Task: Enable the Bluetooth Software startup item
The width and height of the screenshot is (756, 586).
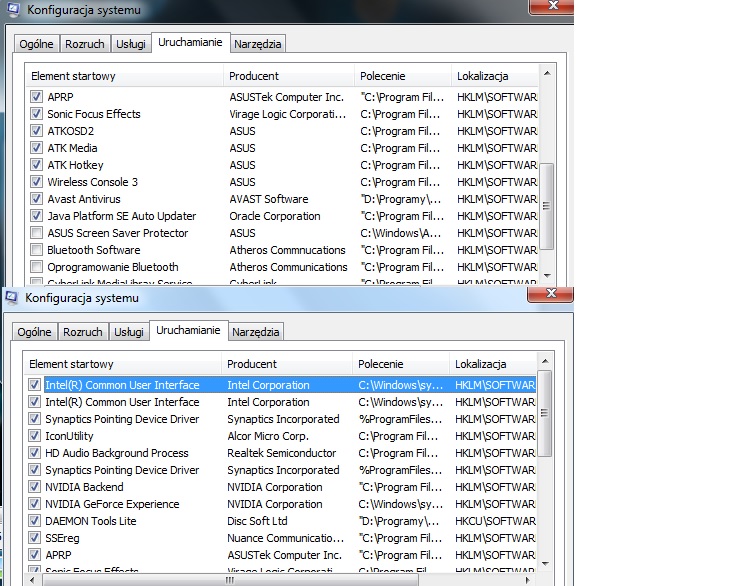Action: pos(36,250)
